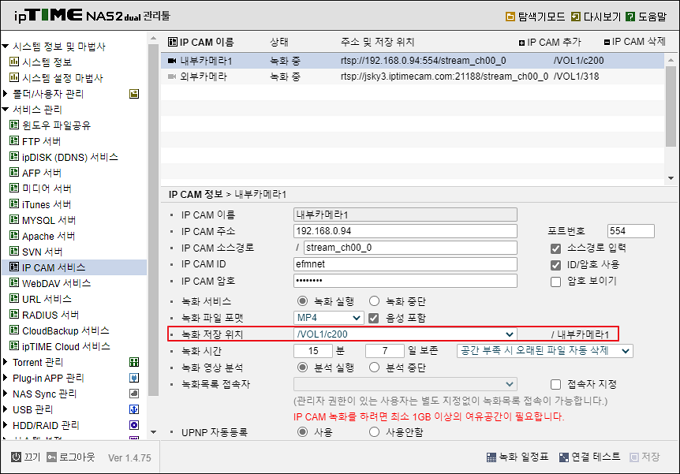Collapse the 시스템 정보 및 마법사 tree

click(5, 46)
